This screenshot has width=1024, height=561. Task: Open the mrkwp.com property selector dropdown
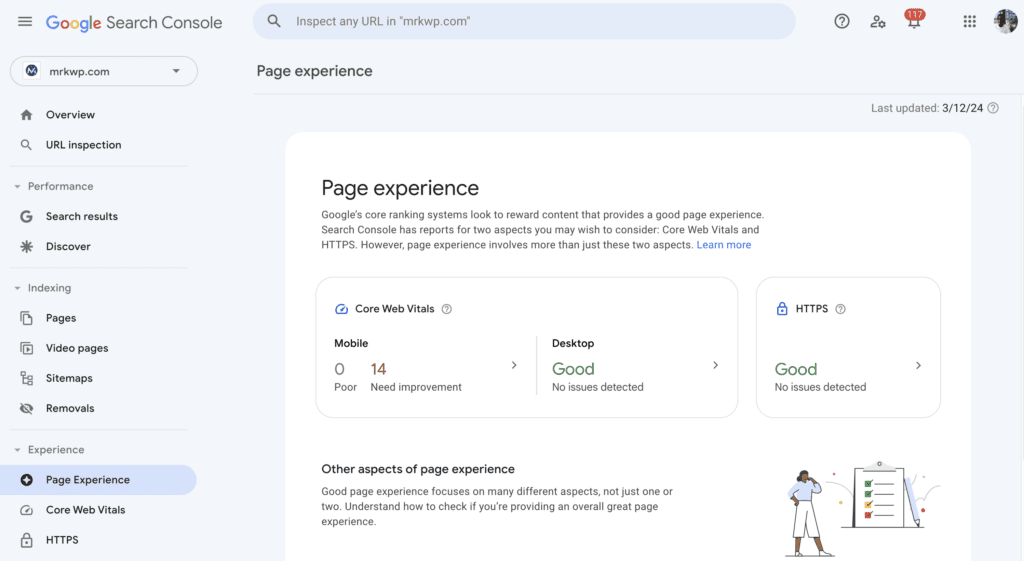pos(104,71)
